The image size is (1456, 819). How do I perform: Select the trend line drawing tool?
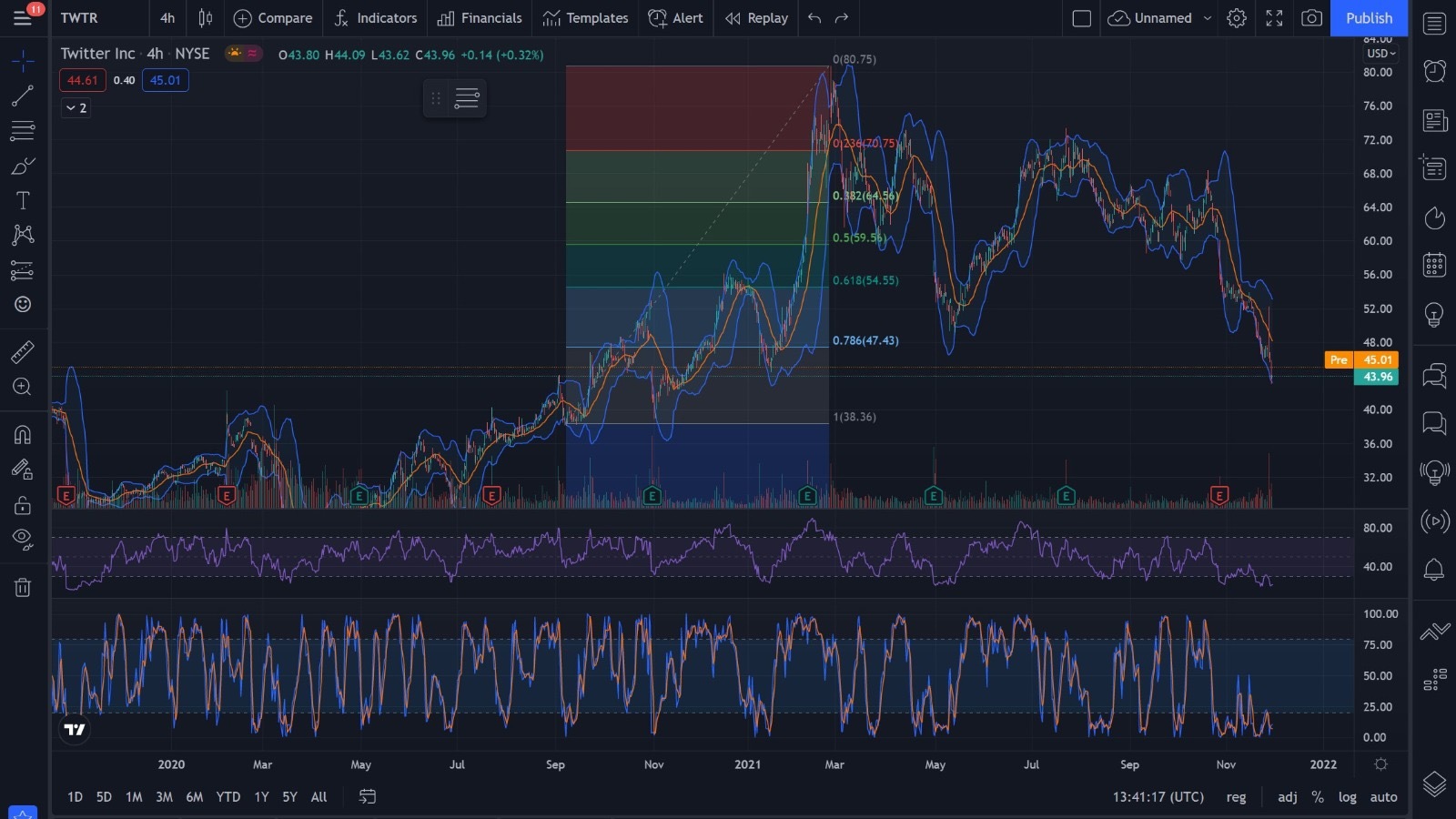click(x=23, y=96)
